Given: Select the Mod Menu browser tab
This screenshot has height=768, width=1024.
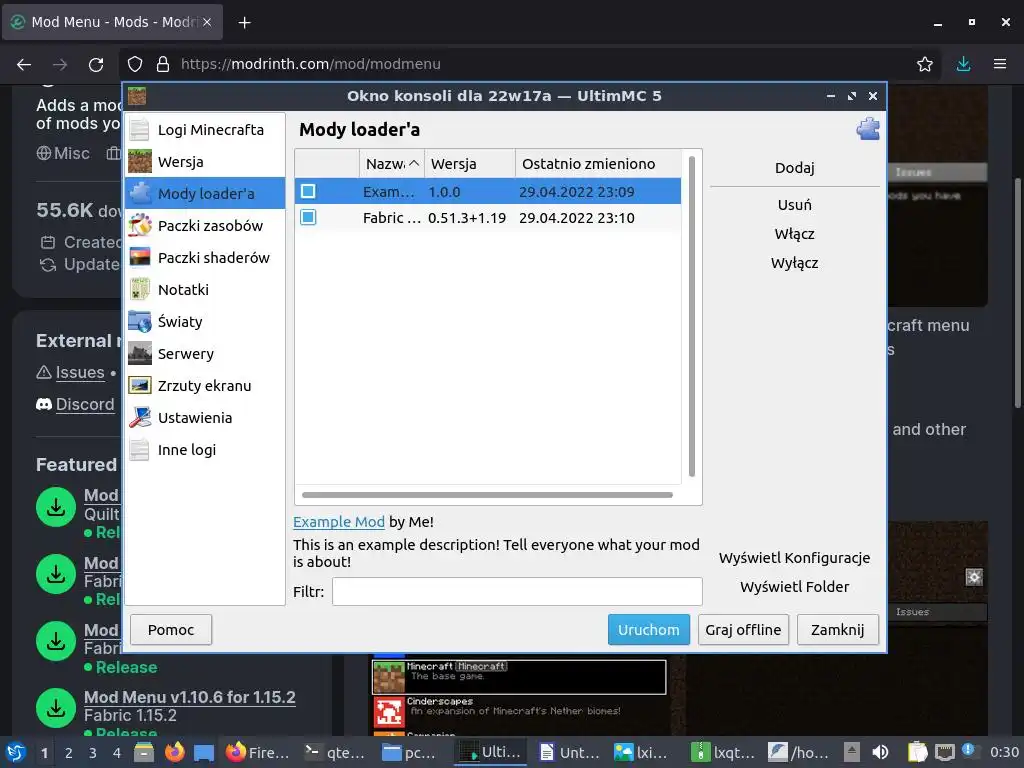Looking at the screenshot, I should [112, 22].
